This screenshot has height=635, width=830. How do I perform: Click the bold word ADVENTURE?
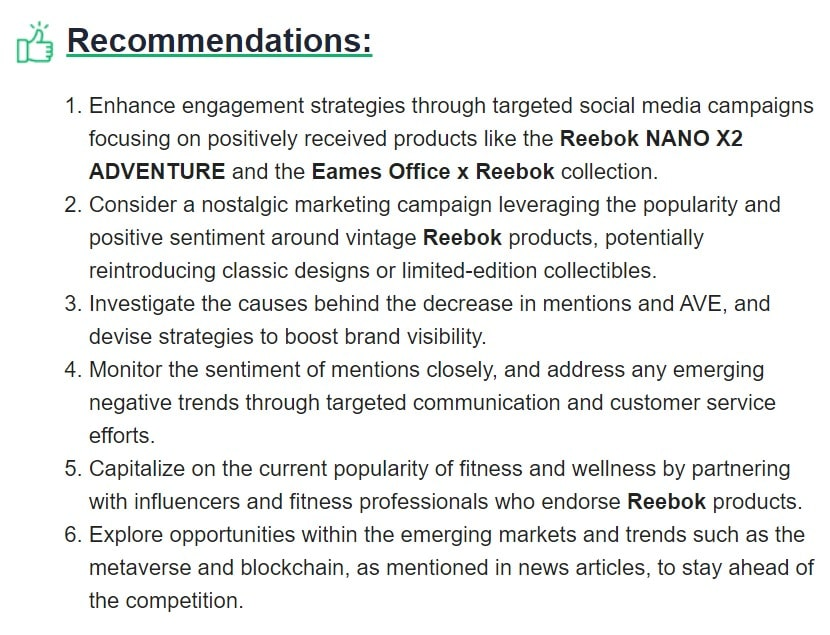(157, 171)
